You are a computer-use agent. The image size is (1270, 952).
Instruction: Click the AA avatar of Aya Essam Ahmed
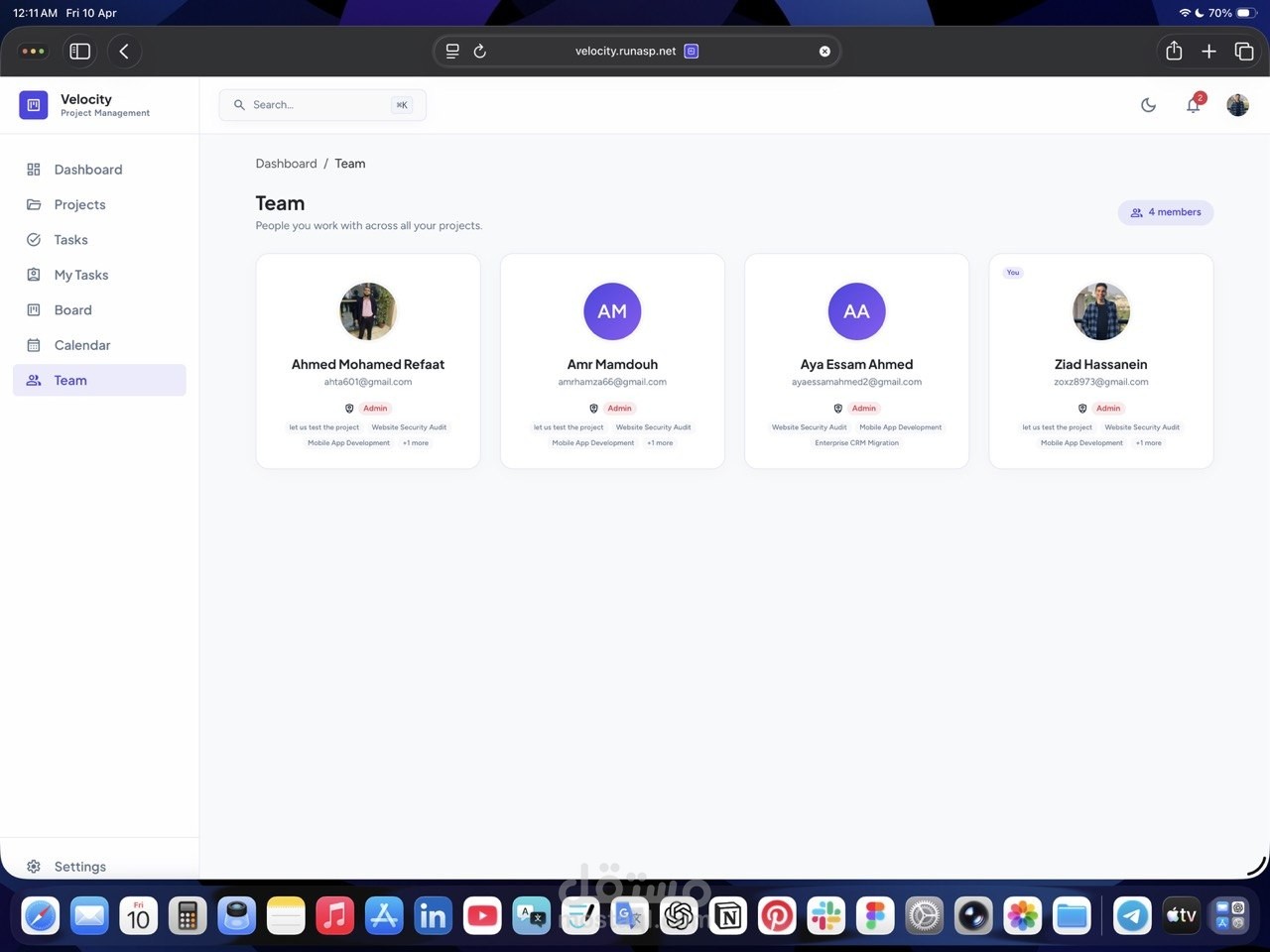(856, 311)
